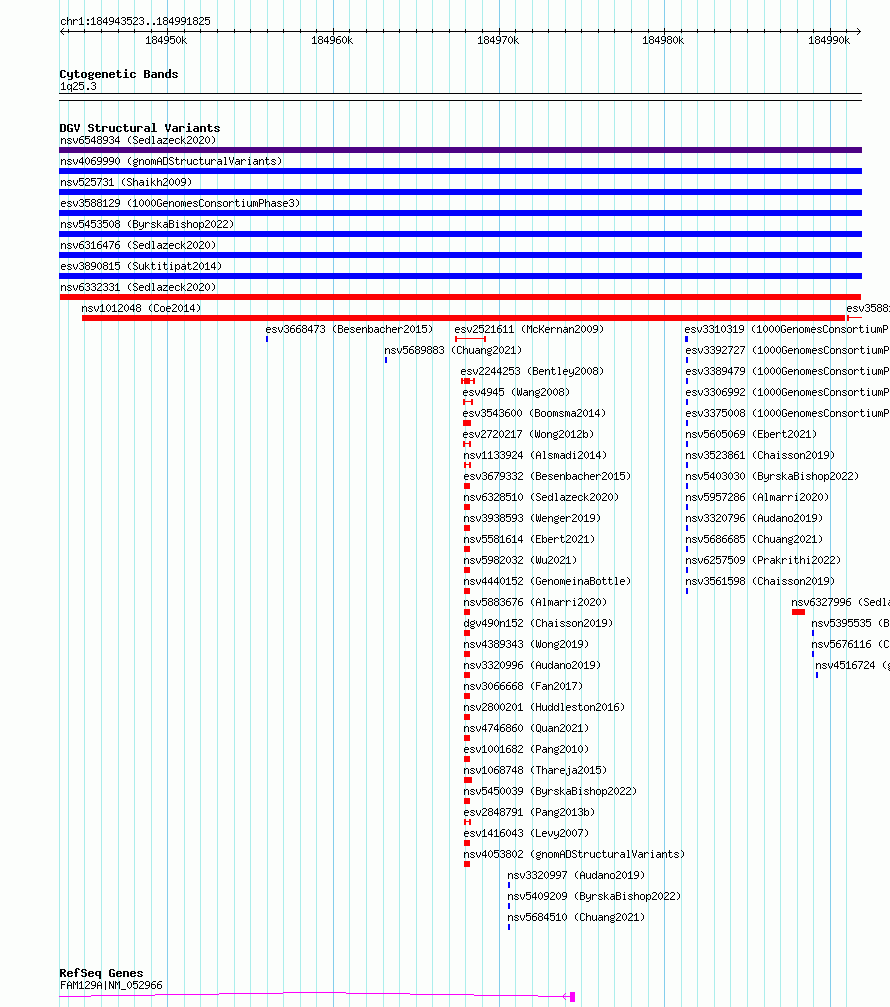890x1007 pixels.
Task: Open esv3679332 (Besenbacher2015) variant label
Action: click(x=547, y=476)
